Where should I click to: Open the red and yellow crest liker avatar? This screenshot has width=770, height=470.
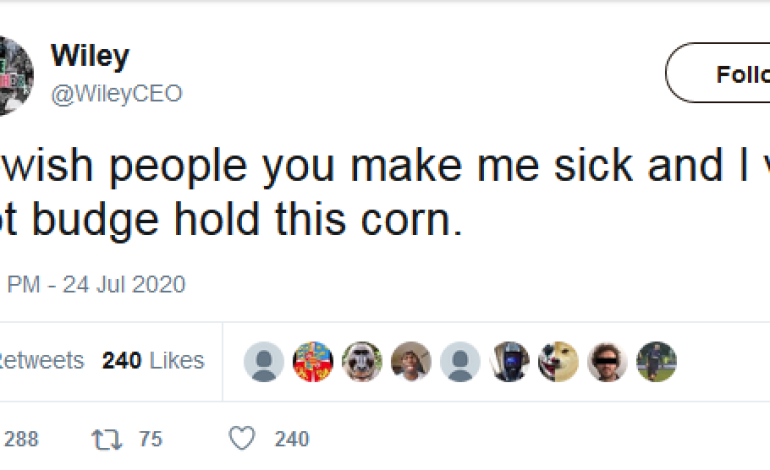tap(312, 361)
